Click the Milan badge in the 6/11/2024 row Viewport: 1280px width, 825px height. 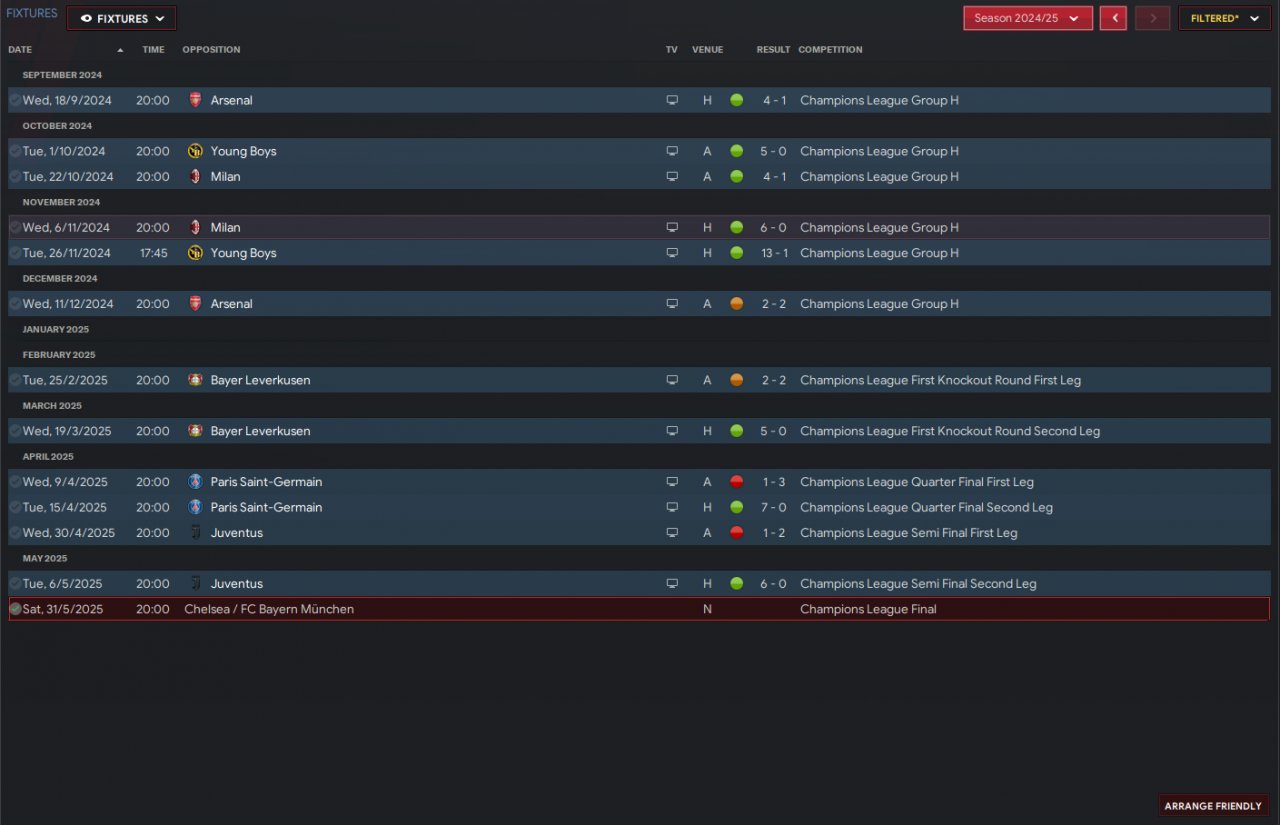(x=195, y=227)
